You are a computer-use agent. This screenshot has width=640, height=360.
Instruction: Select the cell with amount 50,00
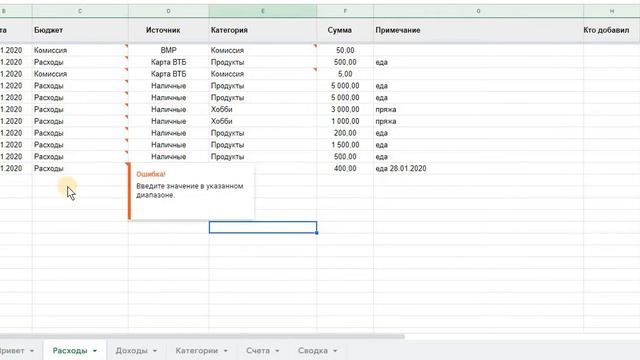click(345, 50)
